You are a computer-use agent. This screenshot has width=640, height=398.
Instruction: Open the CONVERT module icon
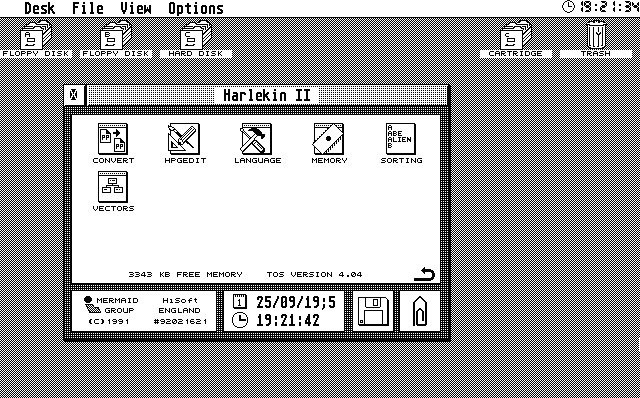[x=113, y=139]
